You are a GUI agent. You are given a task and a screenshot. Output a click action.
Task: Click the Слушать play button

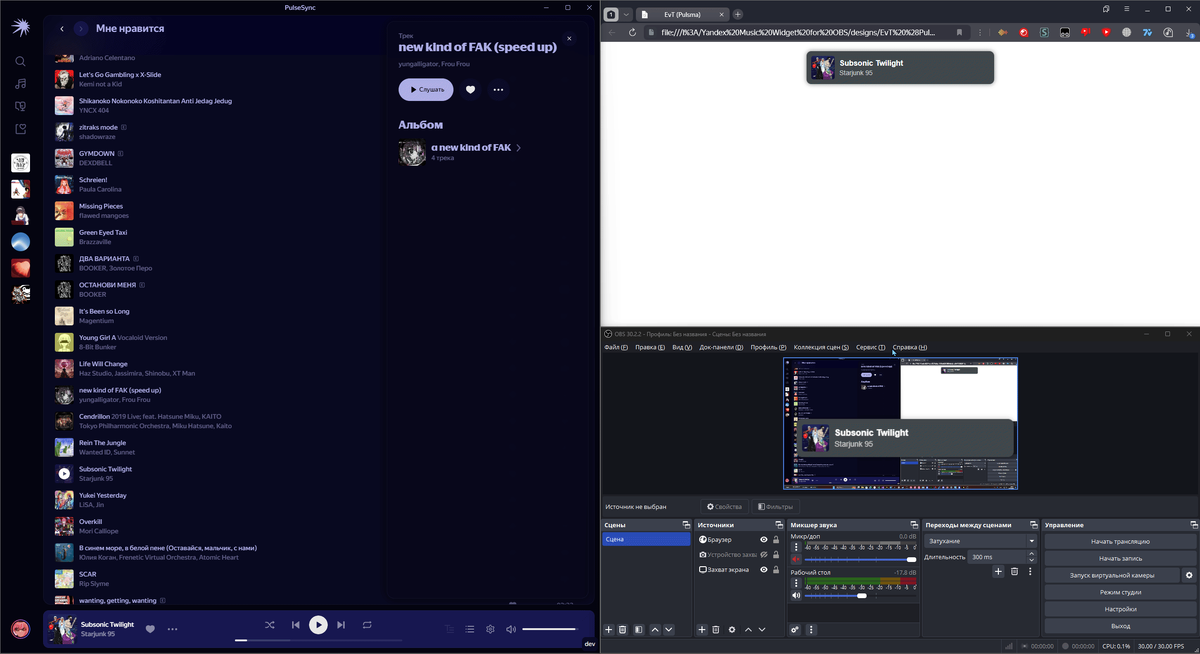[x=426, y=89]
